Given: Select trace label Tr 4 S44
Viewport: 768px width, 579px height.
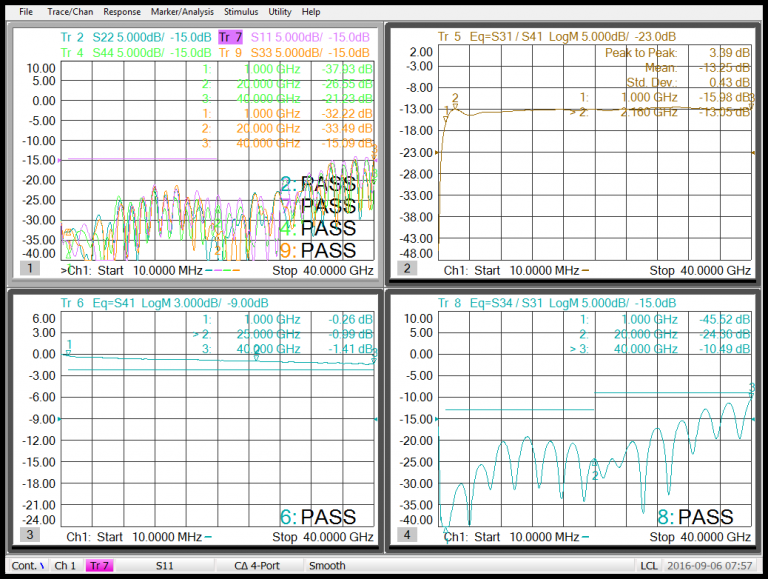Looking at the screenshot, I should pos(136,52).
